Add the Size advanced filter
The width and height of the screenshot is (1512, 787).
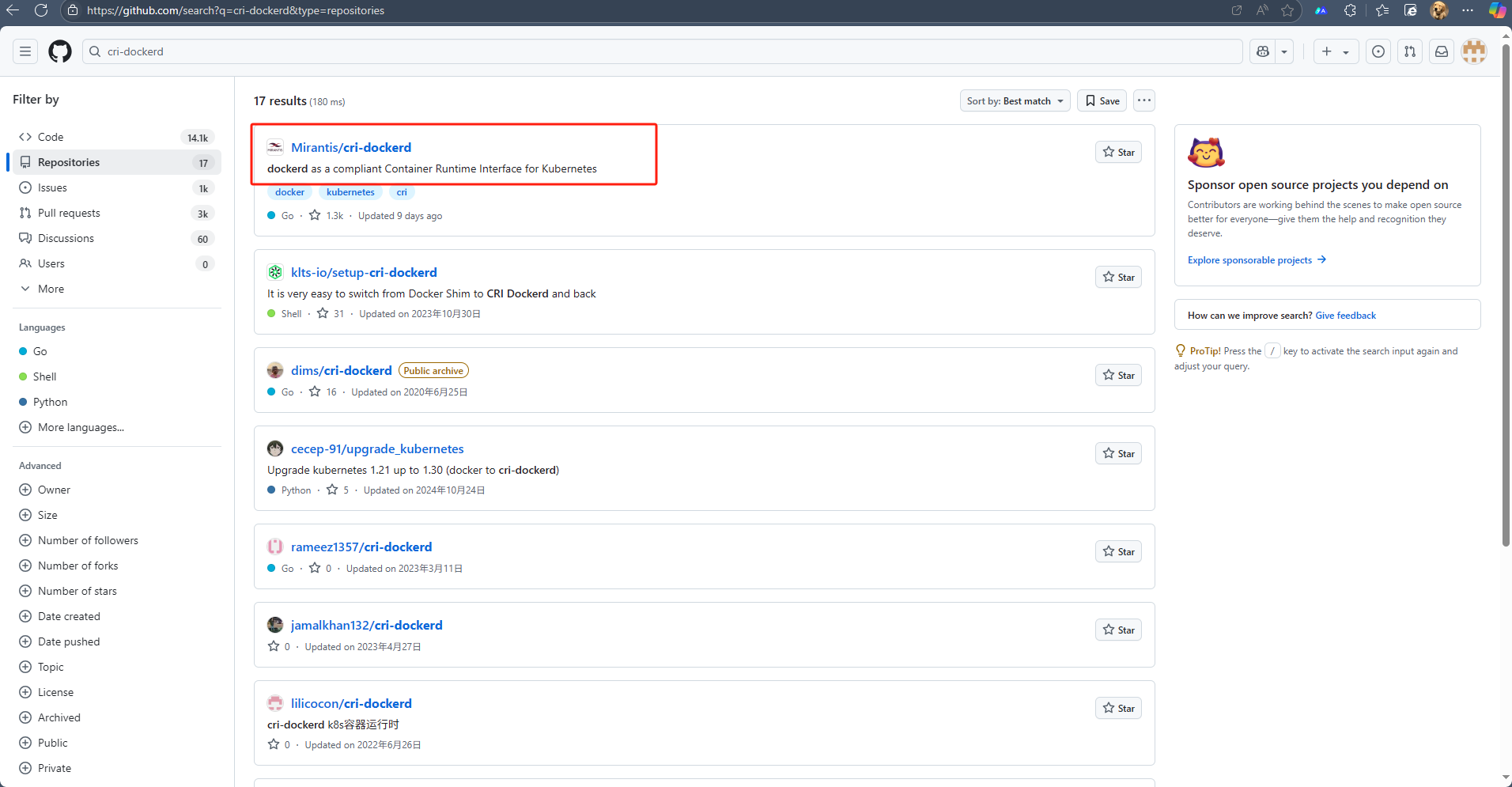(117, 515)
